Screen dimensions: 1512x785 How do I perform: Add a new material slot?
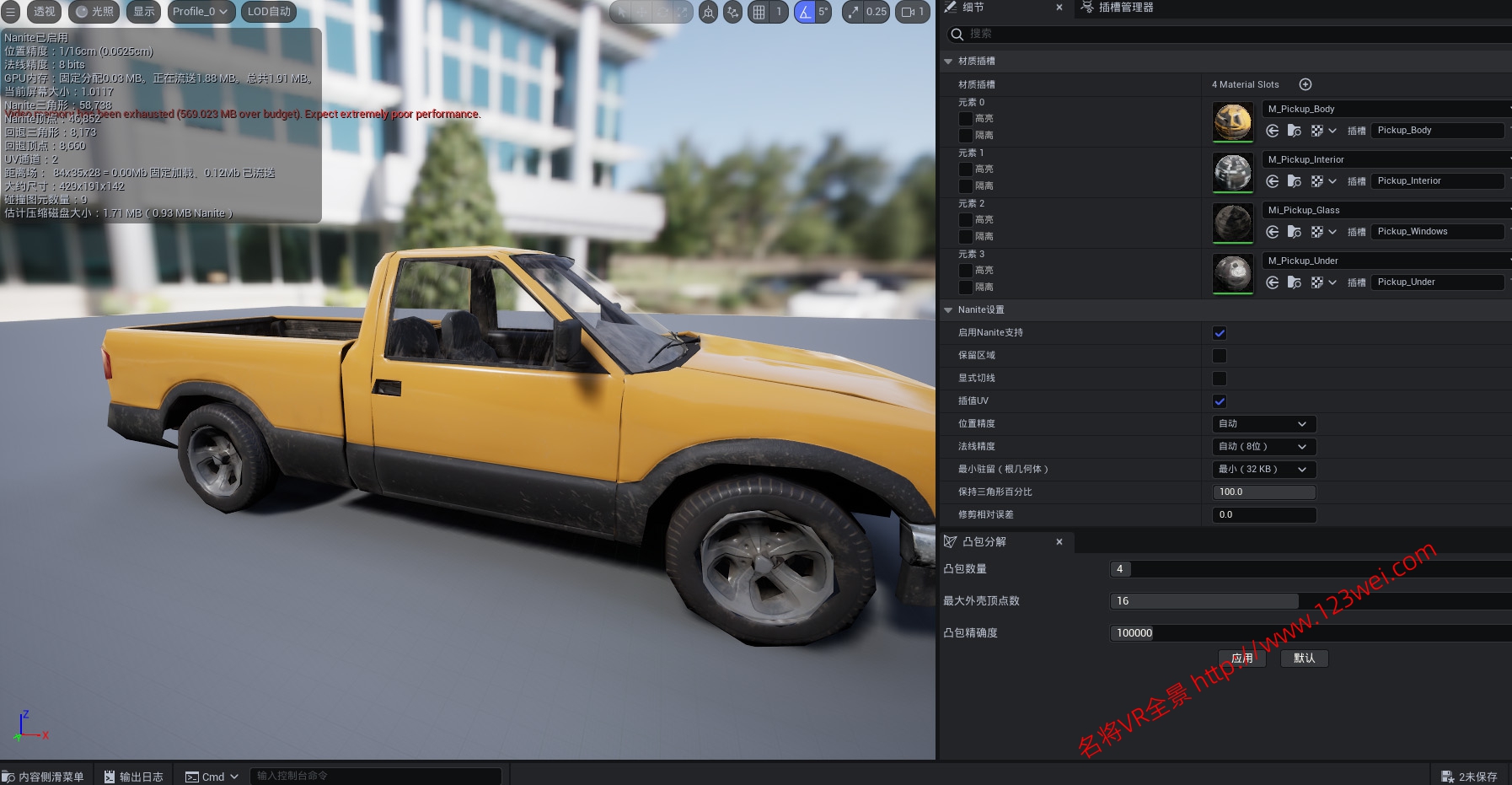(1306, 84)
